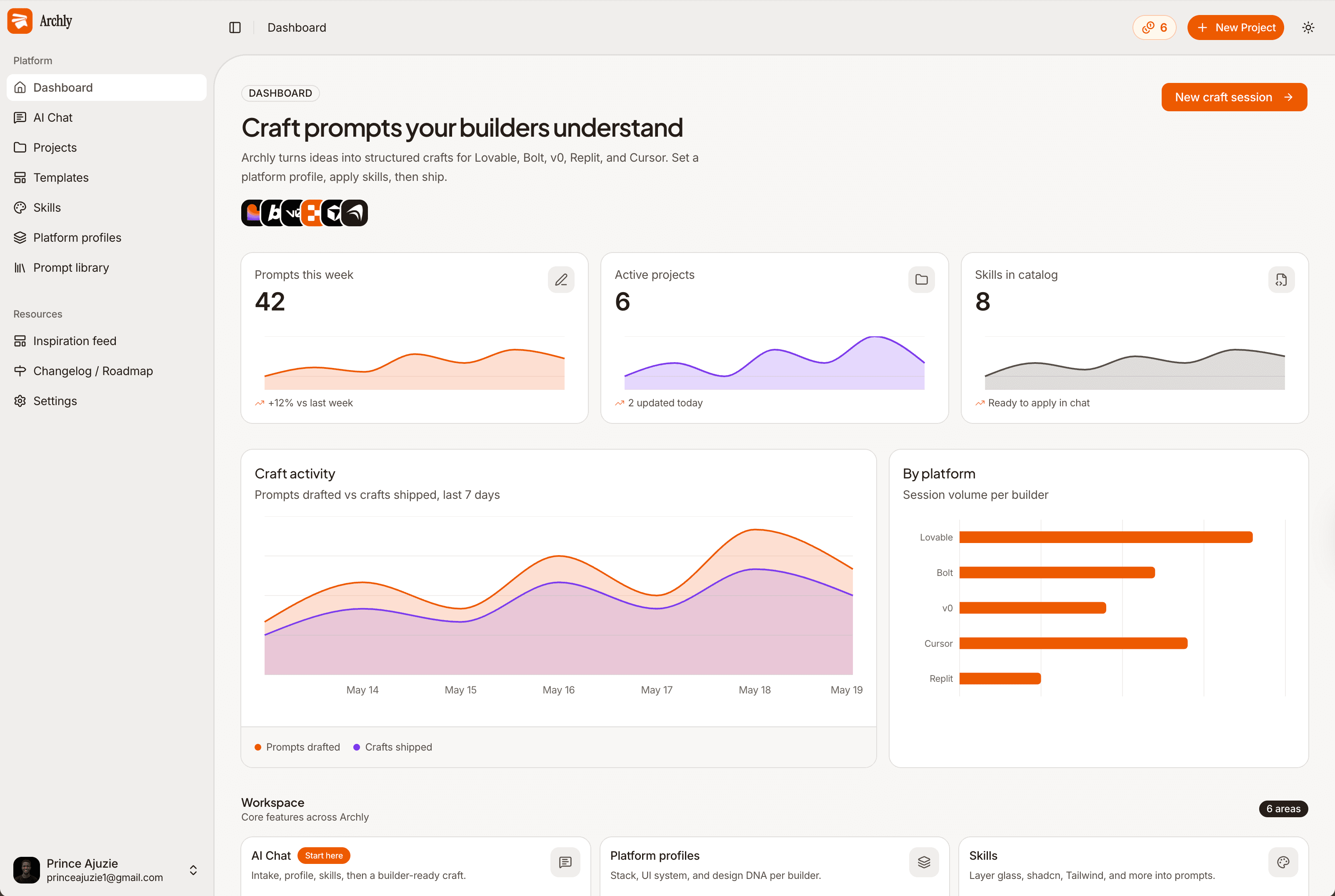The width and height of the screenshot is (1335, 896).
Task: Click the Bolt bar in By platform
Action: [x=1057, y=573]
